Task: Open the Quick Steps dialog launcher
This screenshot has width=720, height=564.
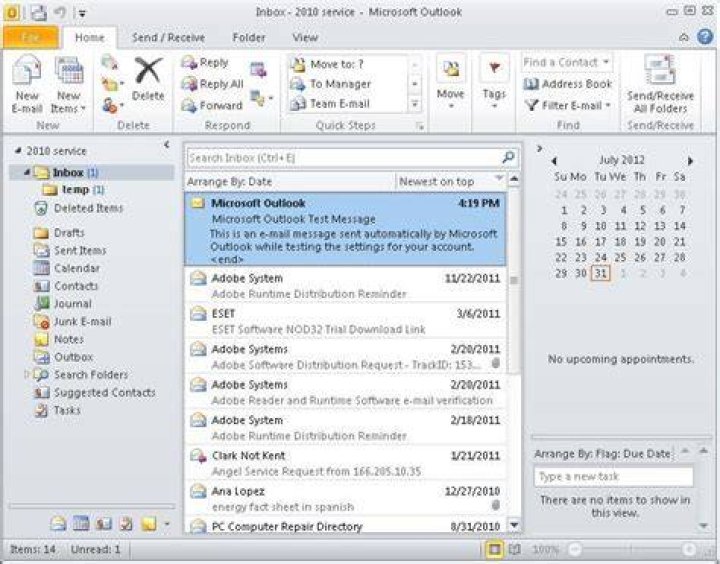Action: coord(420,126)
